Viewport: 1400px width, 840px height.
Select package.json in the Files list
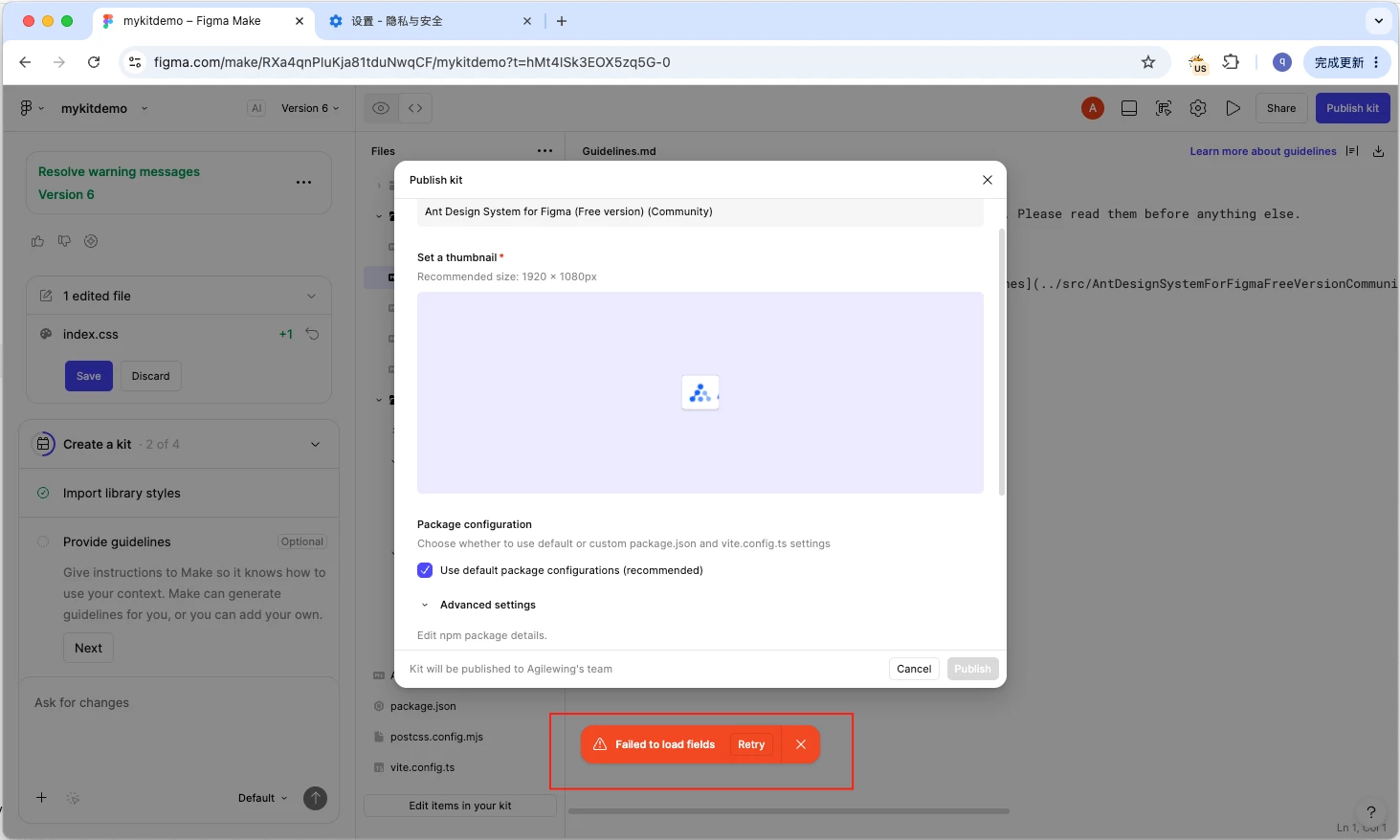423,706
